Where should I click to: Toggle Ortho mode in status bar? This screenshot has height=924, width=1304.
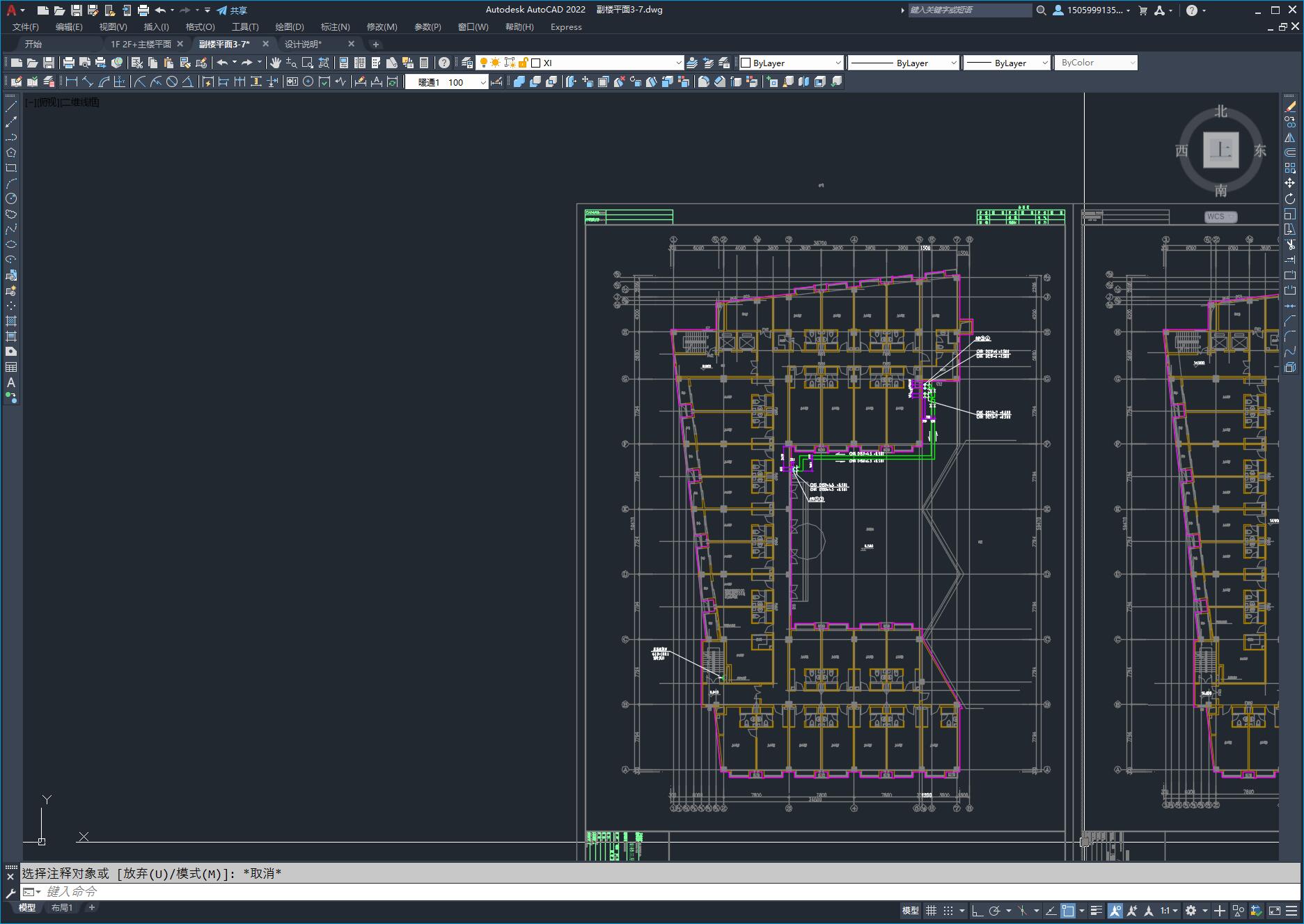[977, 911]
